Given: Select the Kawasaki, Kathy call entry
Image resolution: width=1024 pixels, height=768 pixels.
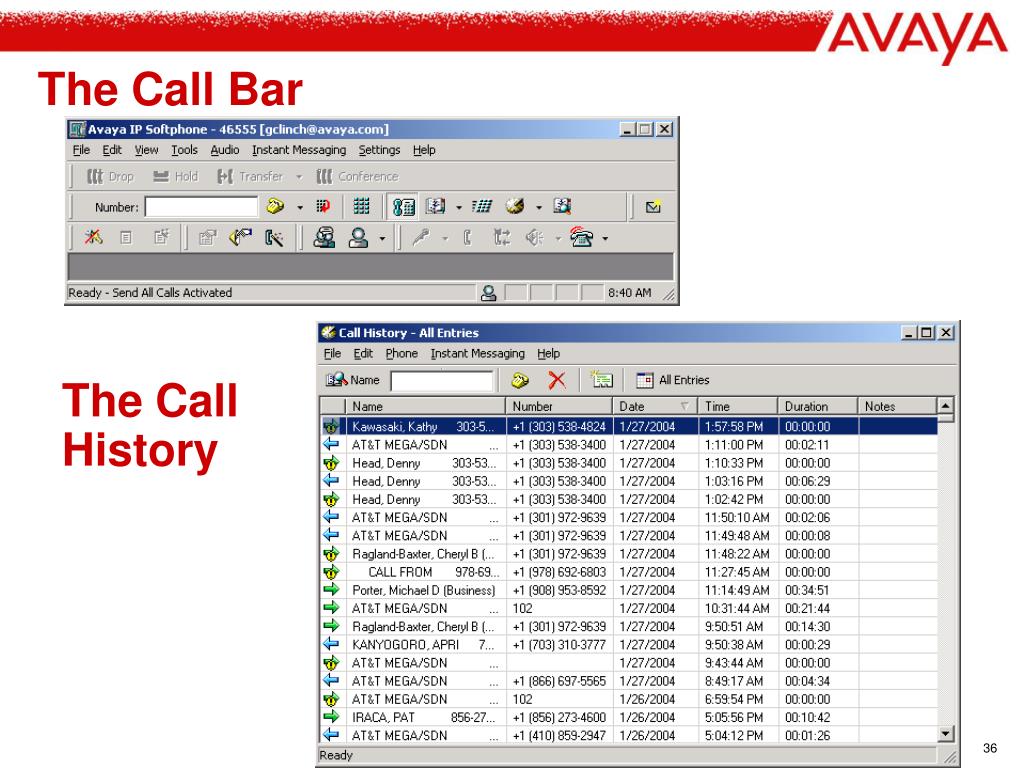Looking at the screenshot, I should pyautogui.click(x=630, y=426).
